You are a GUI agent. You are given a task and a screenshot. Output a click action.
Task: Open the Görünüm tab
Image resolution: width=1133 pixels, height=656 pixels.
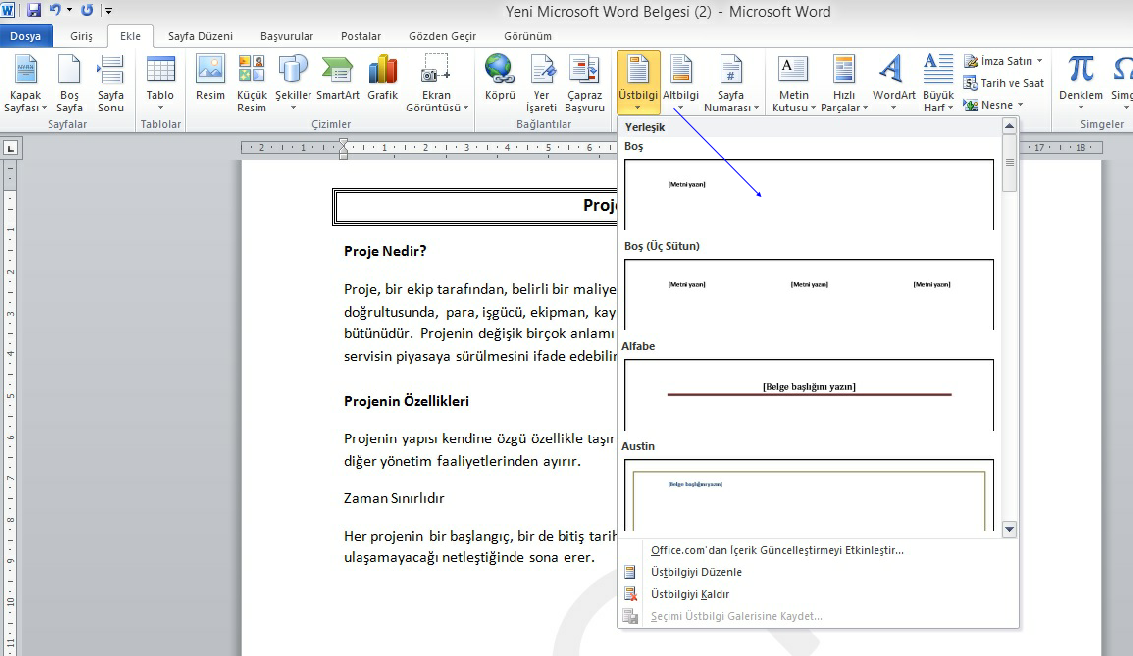coord(527,36)
